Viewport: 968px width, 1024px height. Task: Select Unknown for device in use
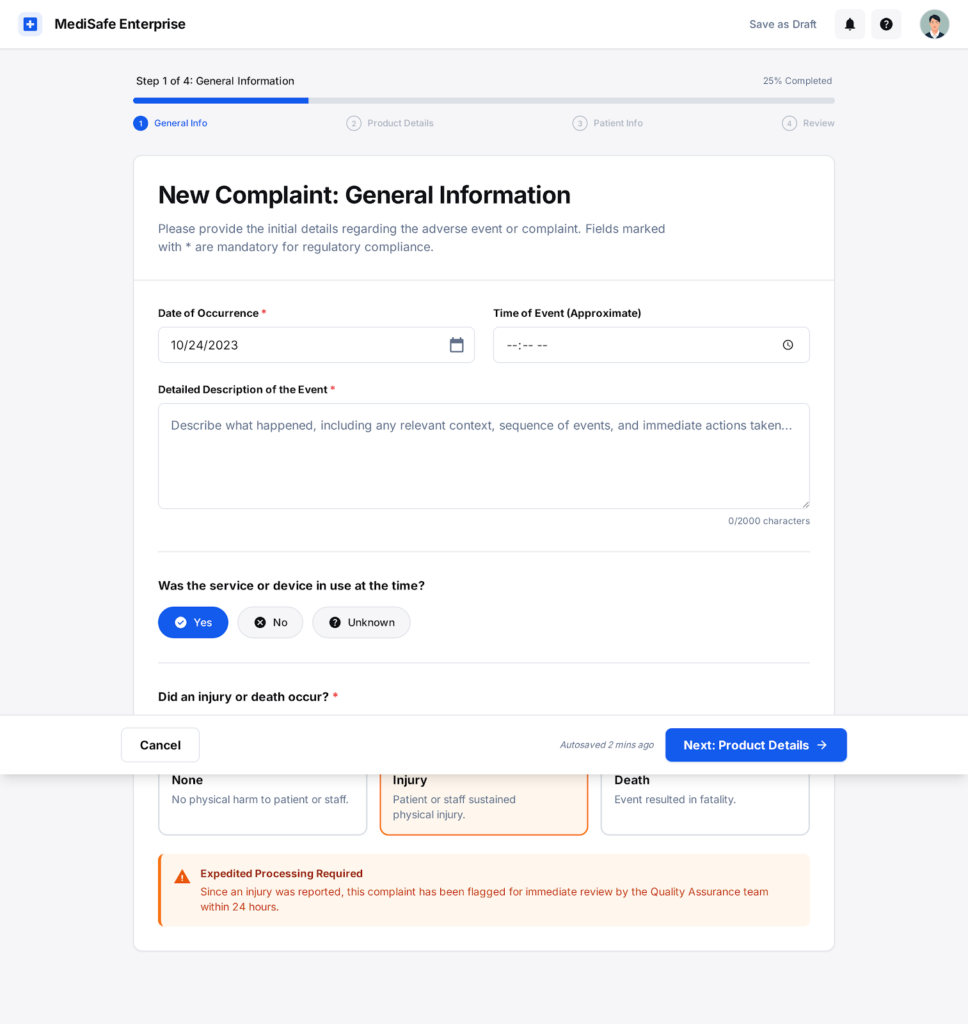pos(361,622)
